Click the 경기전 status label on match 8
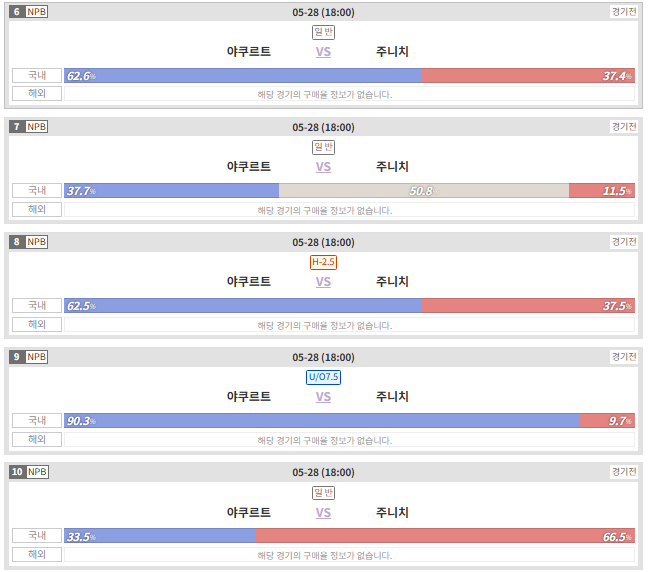This screenshot has height=572, width=648. point(624,241)
